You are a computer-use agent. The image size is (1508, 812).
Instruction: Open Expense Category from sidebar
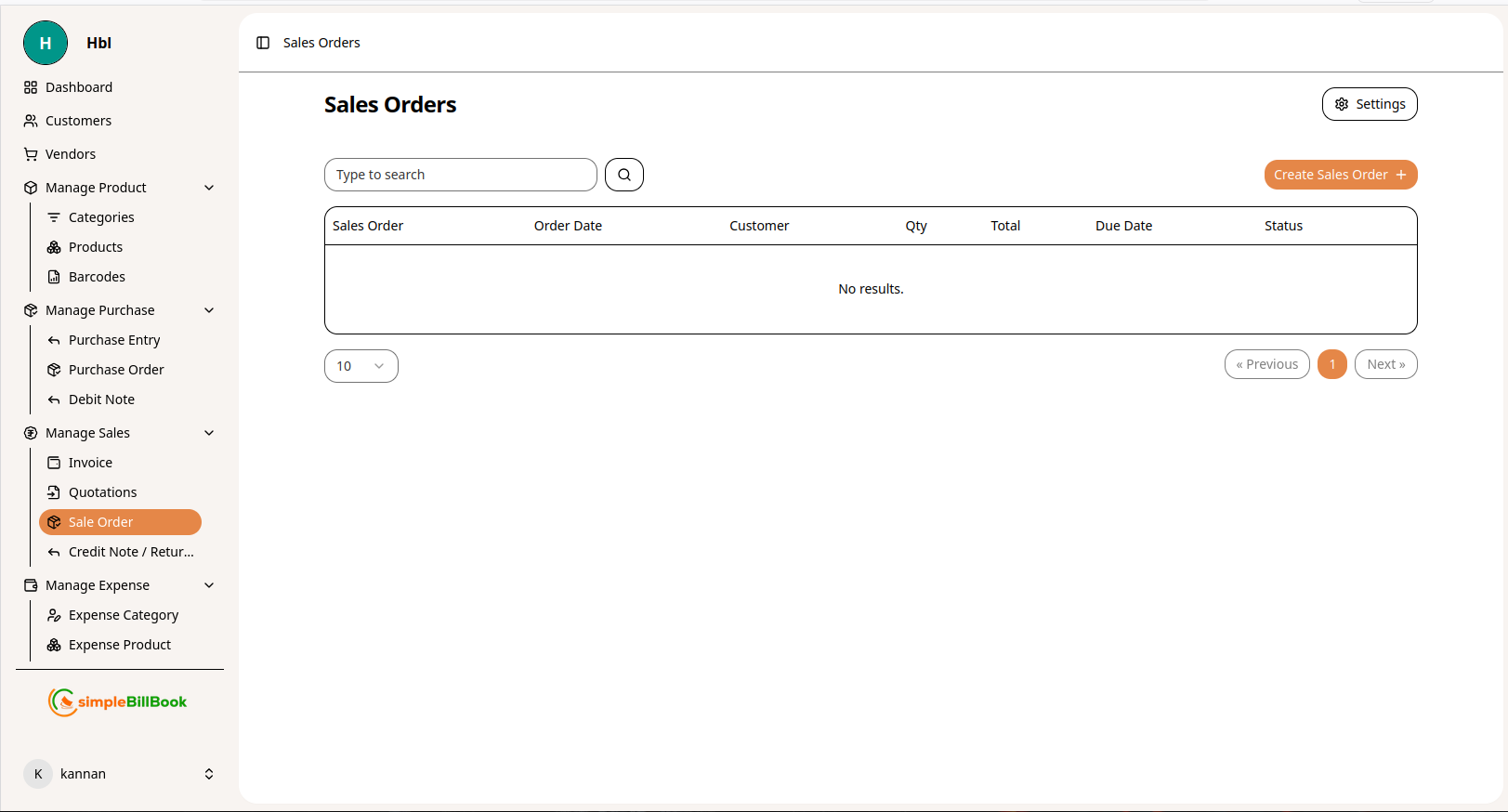tap(123, 615)
